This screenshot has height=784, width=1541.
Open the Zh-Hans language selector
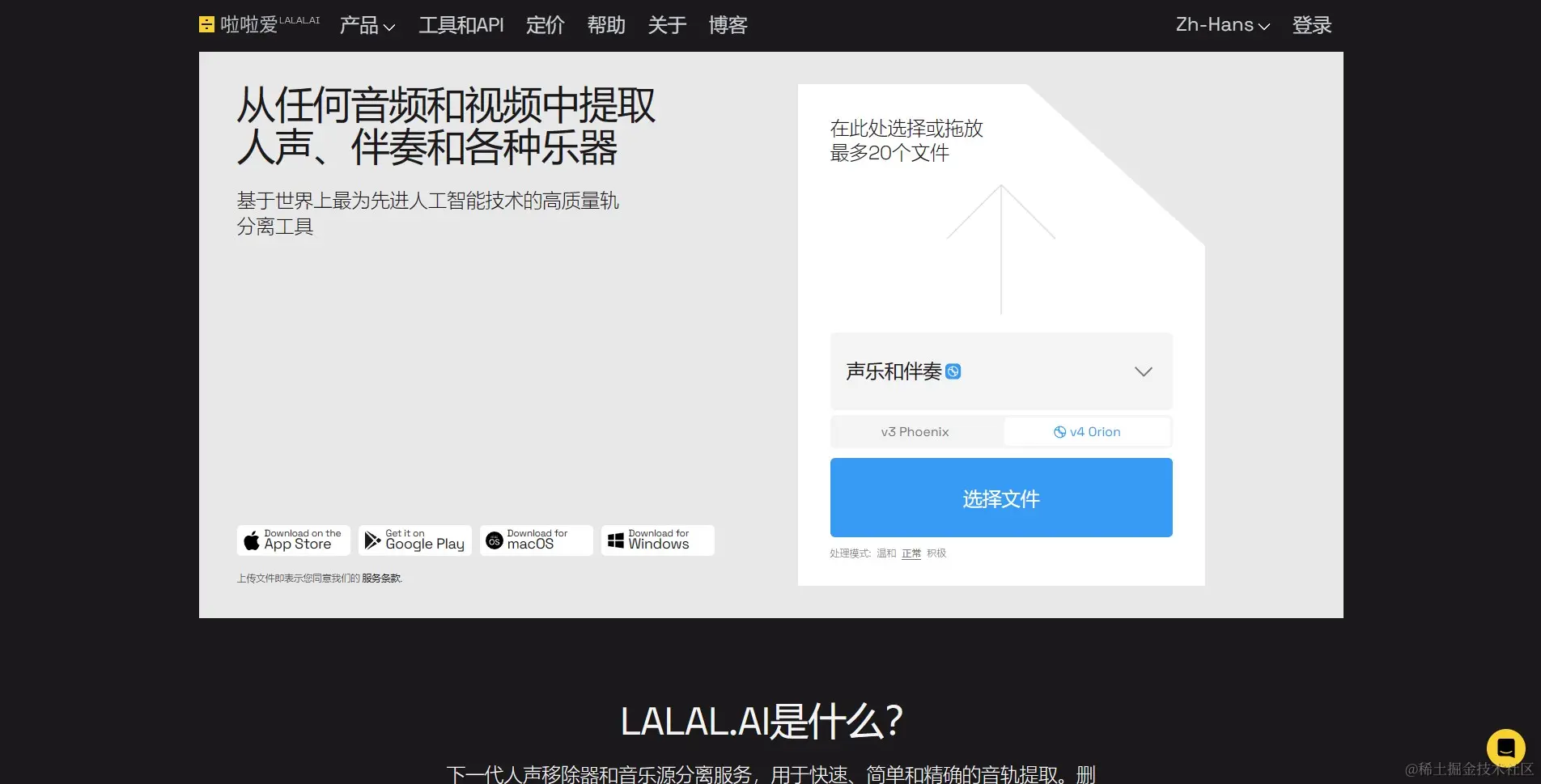tap(1221, 25)
